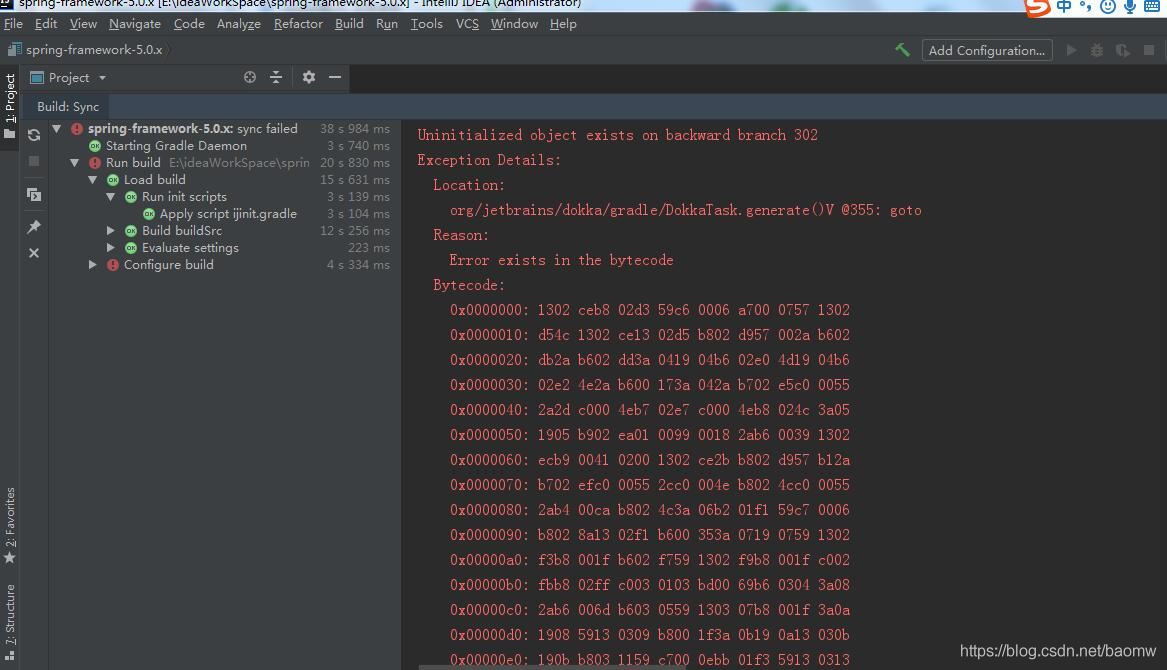1167x670 pixels.
Task: Click the green Build Project hammer icon
Action: coord(902,50)
